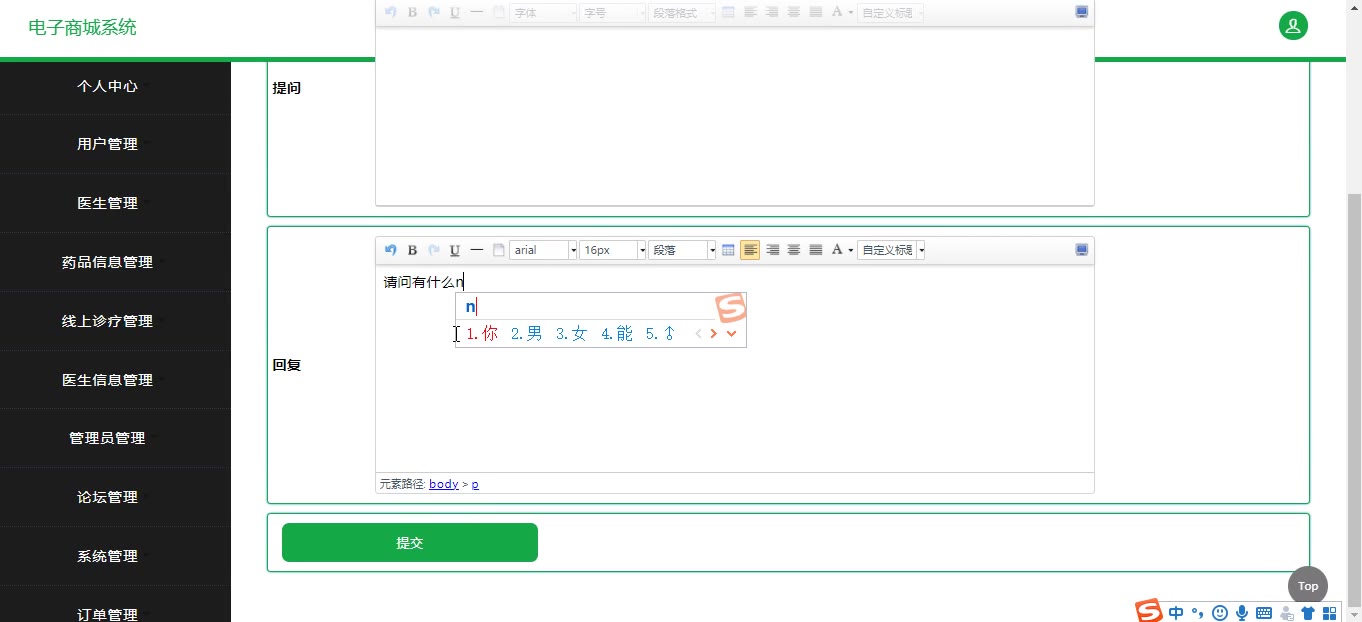Viewport: 1362px width, 622px height.
Task: Toggle left alignment in 回复 editor
Action: tap(750, 250)
